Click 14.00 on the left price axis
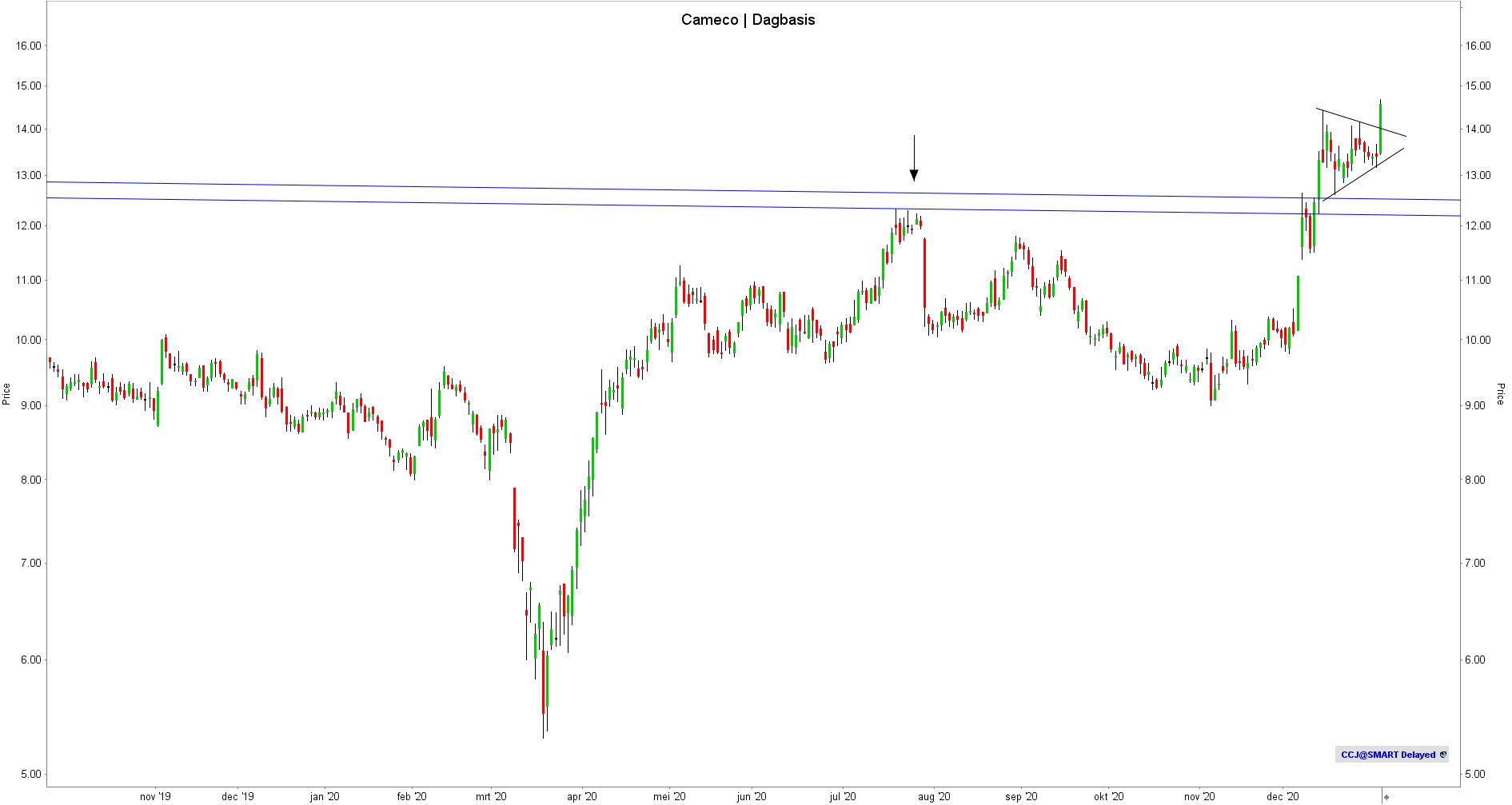The height and width of the screenshot is (805, 1512). (29, 129)
